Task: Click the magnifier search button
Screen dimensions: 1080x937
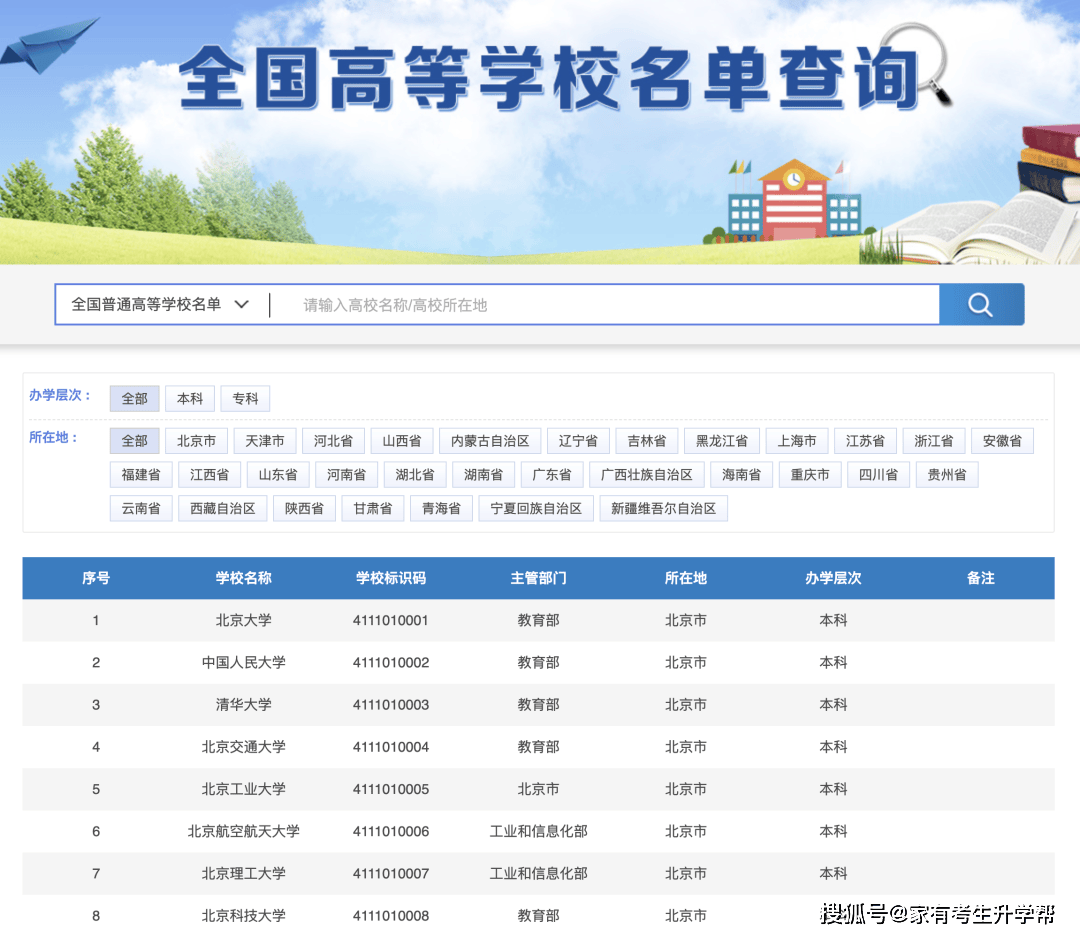Action: coord(981,305)
